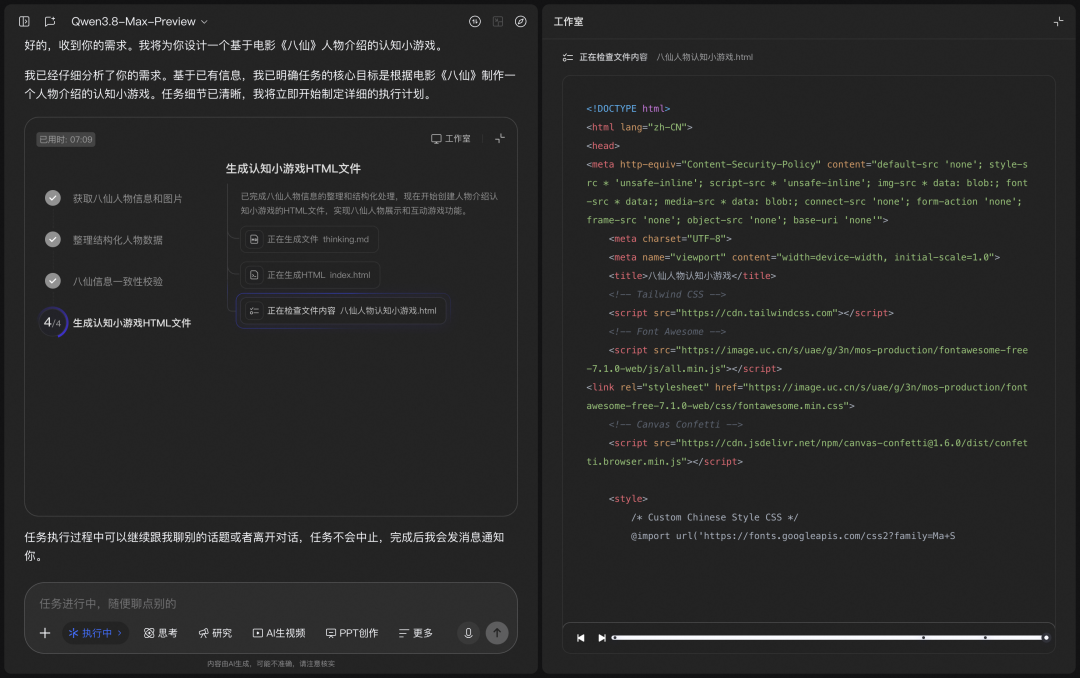Enable 研究 research mode
The image size is (1080, 678).
(x=215, y=633)
